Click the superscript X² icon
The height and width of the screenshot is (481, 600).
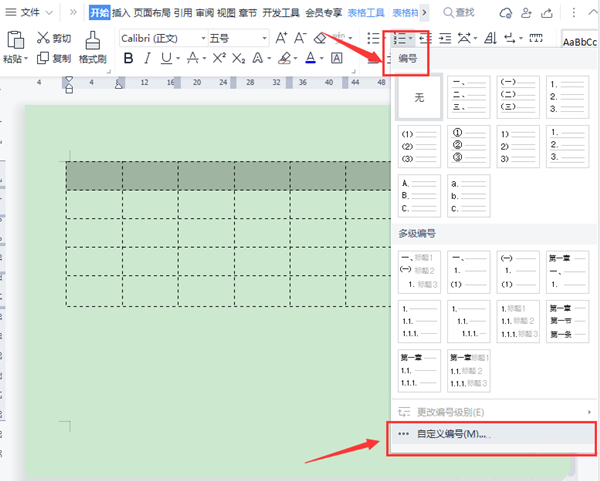pos(217,59)
